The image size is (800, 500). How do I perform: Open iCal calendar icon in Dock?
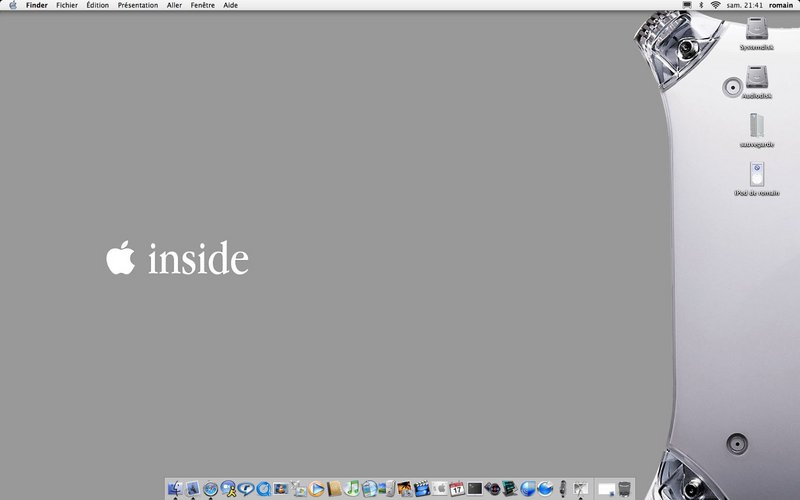[456, 489]
